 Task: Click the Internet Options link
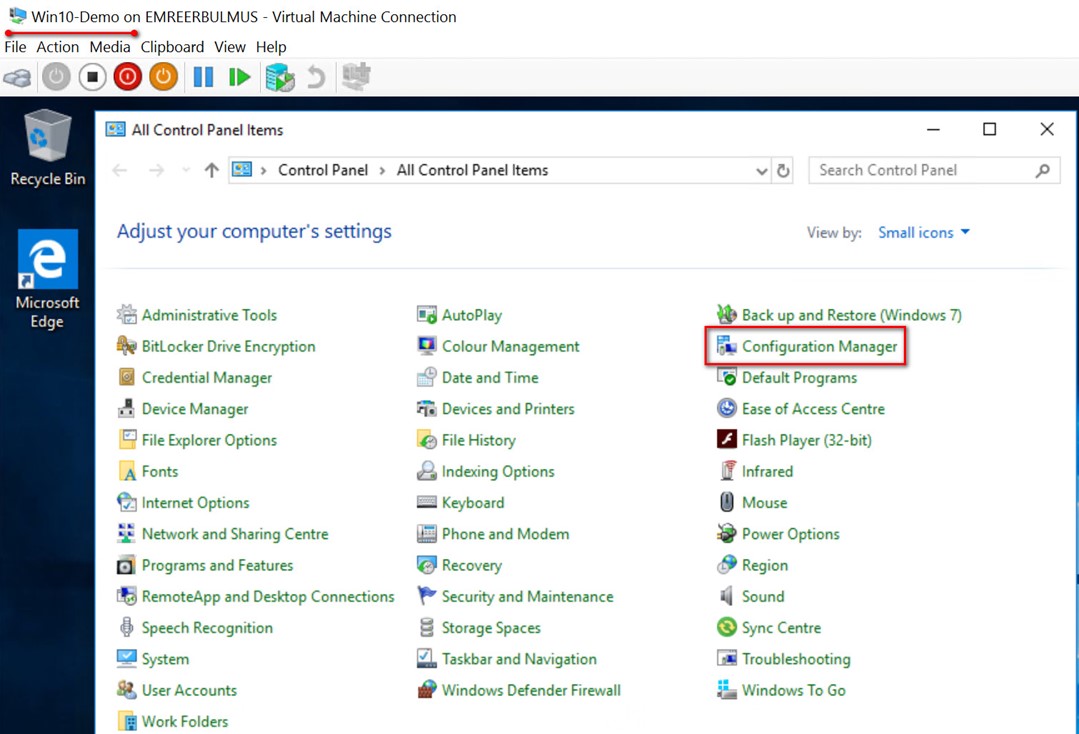click(195, 503)
